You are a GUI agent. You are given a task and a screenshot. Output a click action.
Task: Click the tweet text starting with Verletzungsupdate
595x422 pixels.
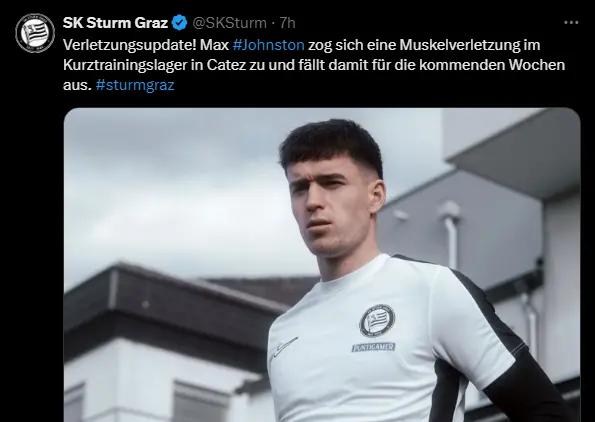click(x=314, y=65)
